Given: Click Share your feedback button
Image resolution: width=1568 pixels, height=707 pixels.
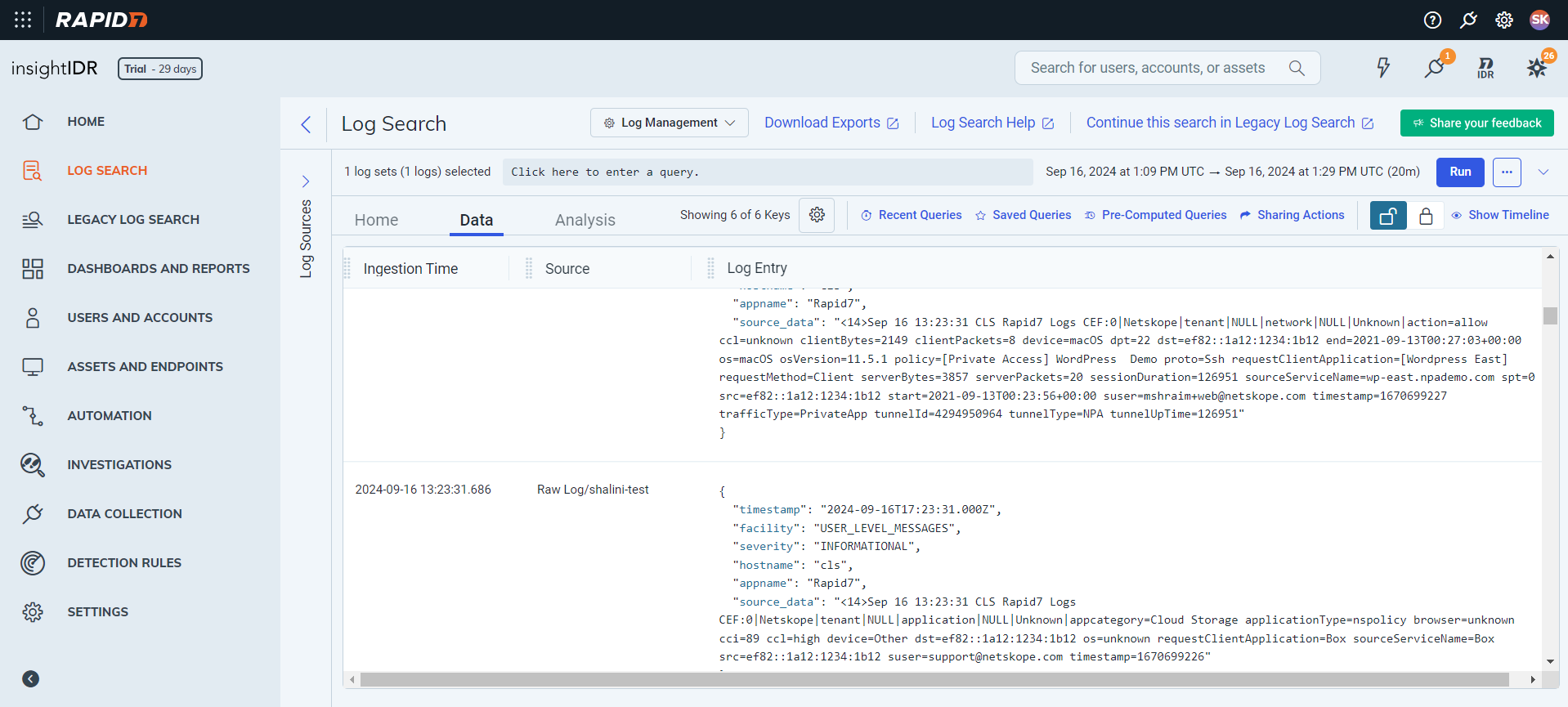Looking at the screenshot, I should [1477, 123].
